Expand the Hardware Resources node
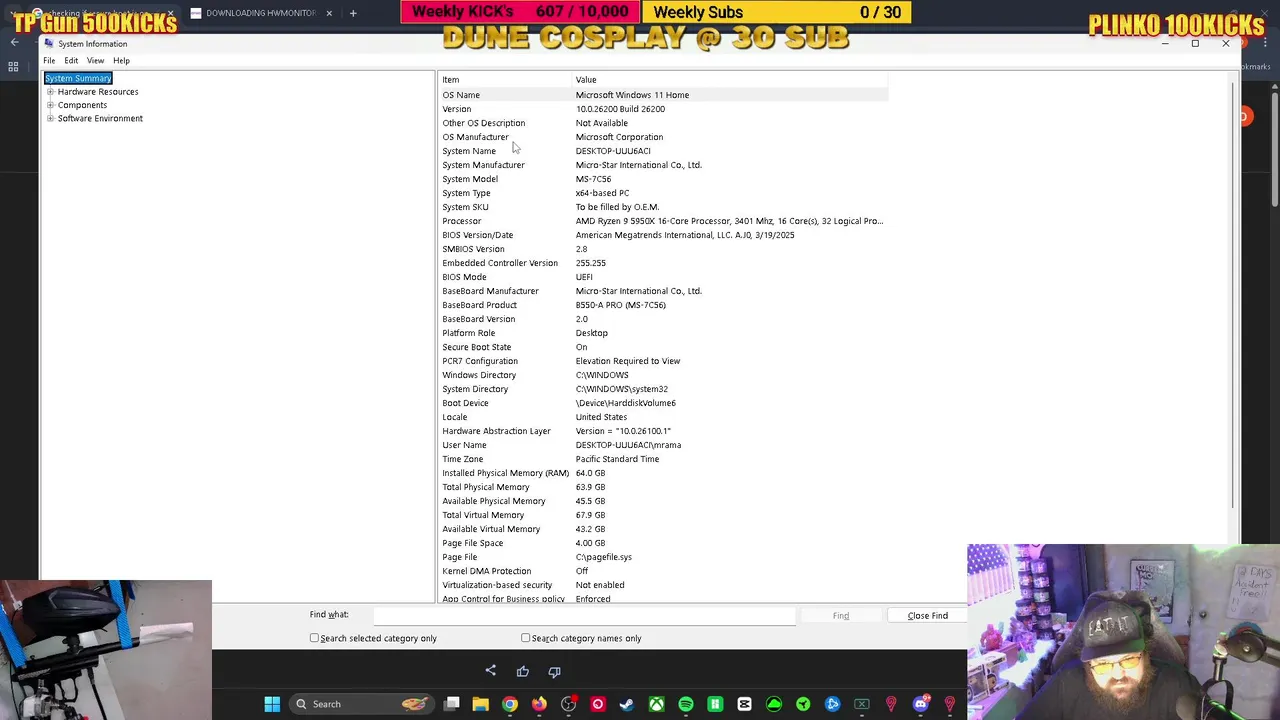 point(50,92)
